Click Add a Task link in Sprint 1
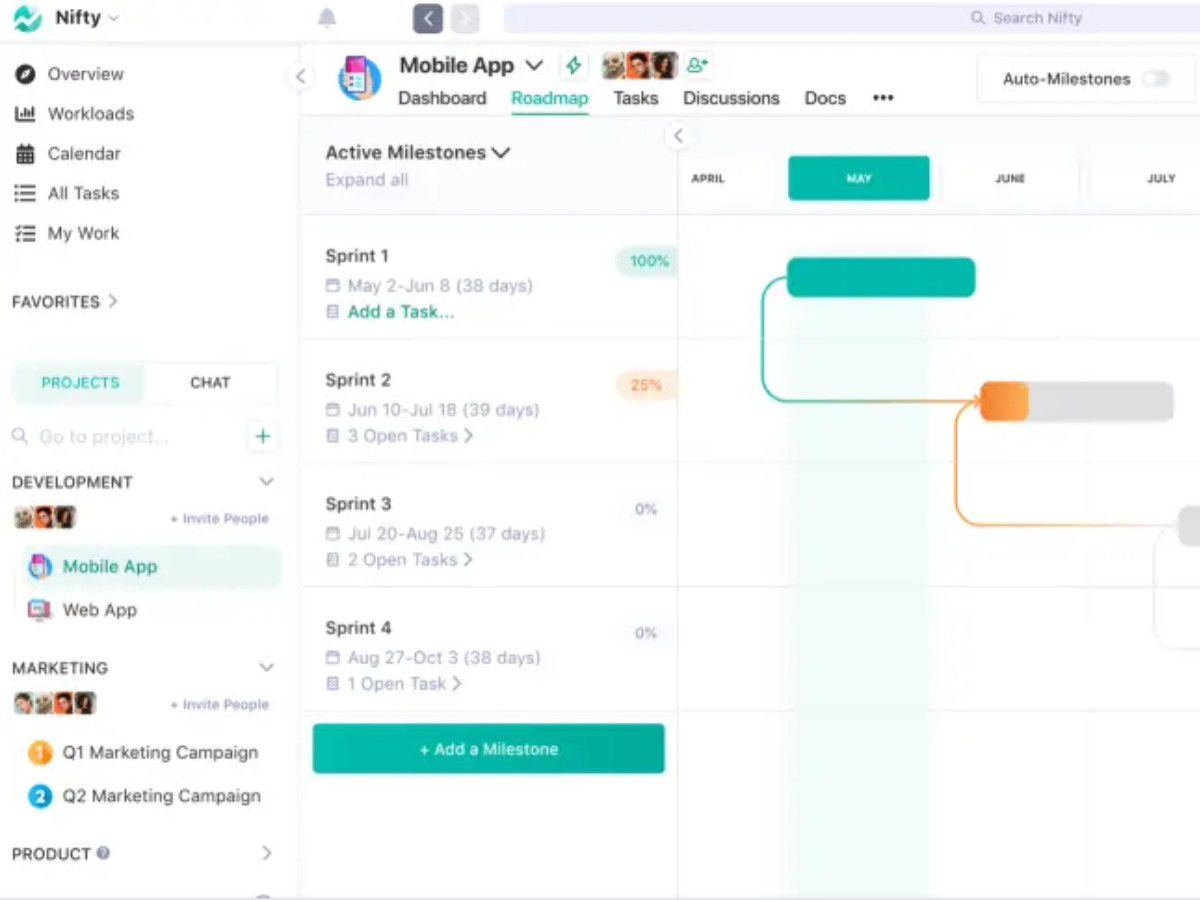1200x900 pixels. pyautogui.click(x=401, y=312)
